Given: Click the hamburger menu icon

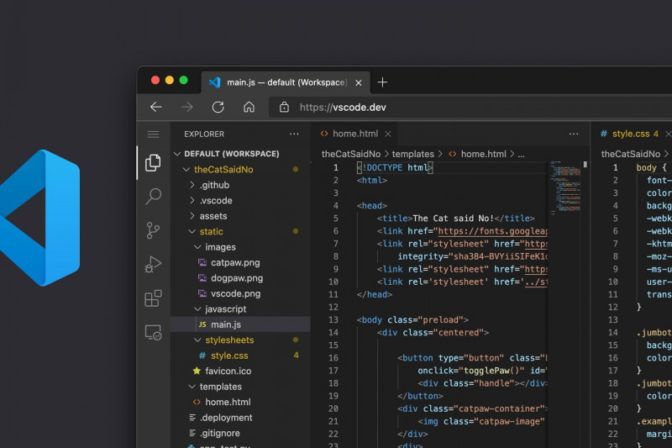Looking at the screenshot, I should click(153, 134).
